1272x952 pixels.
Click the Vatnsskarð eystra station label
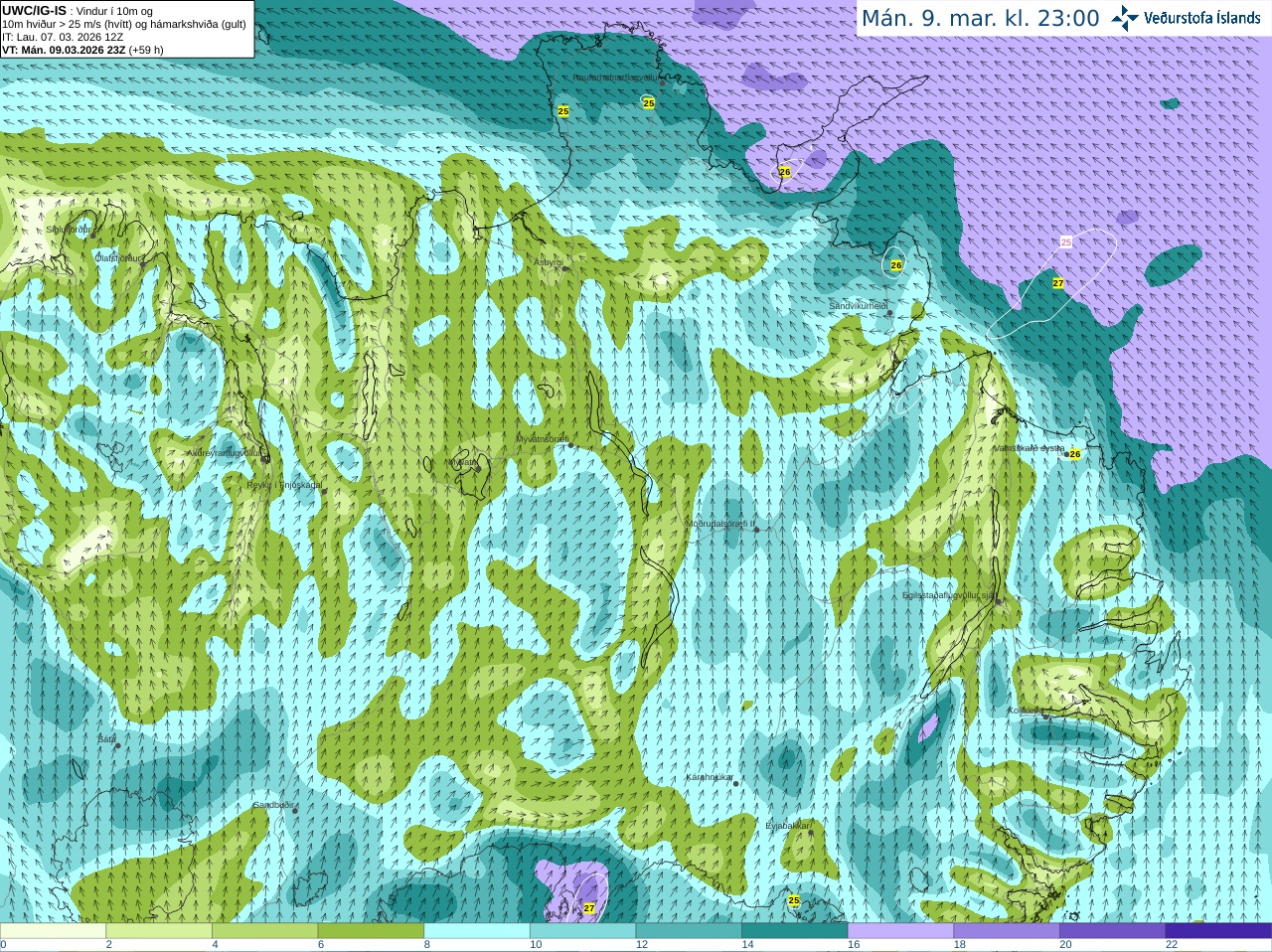tap(1030, 448)
